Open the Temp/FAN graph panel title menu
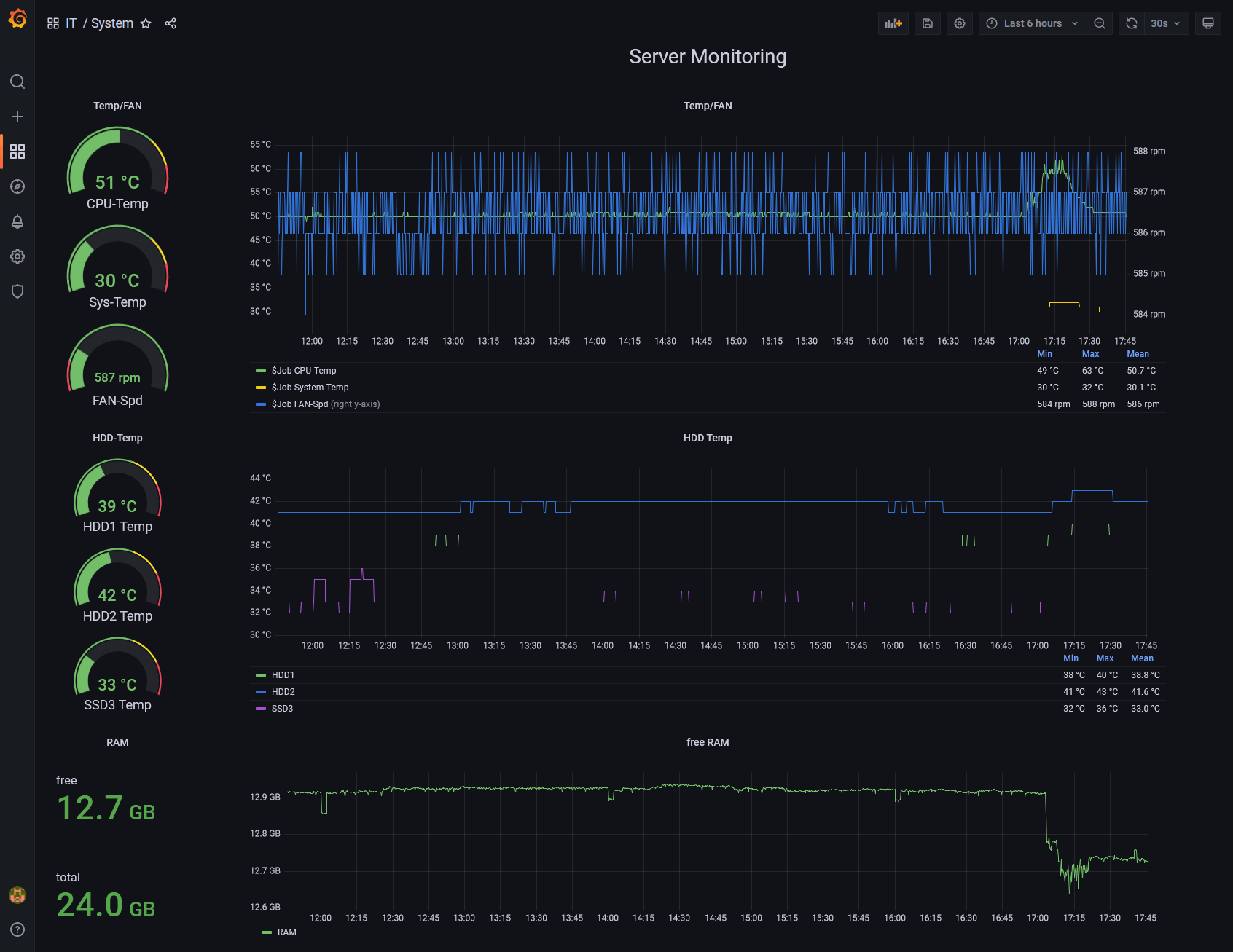1233x952 pixels. point(708,106)
